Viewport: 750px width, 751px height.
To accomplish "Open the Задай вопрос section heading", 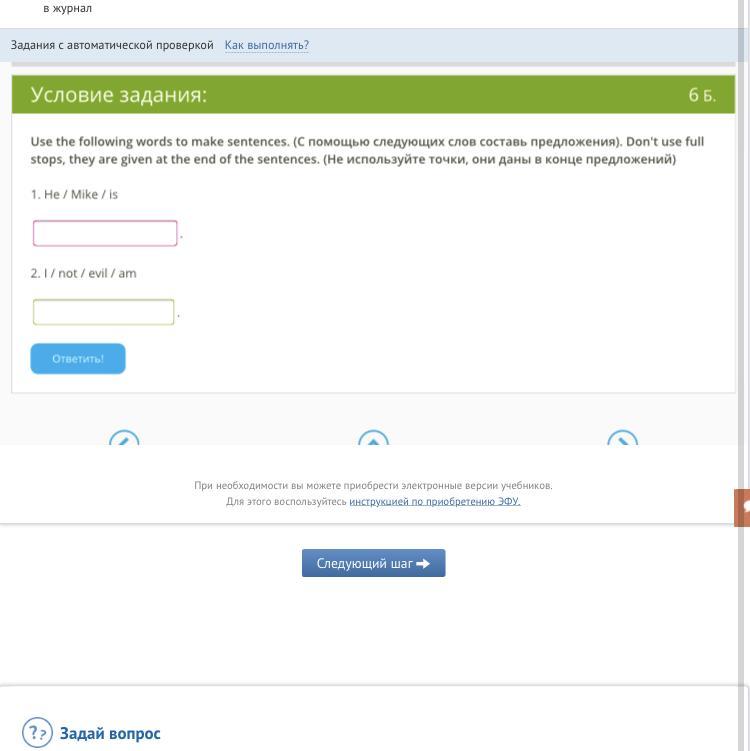I will 110,733.
